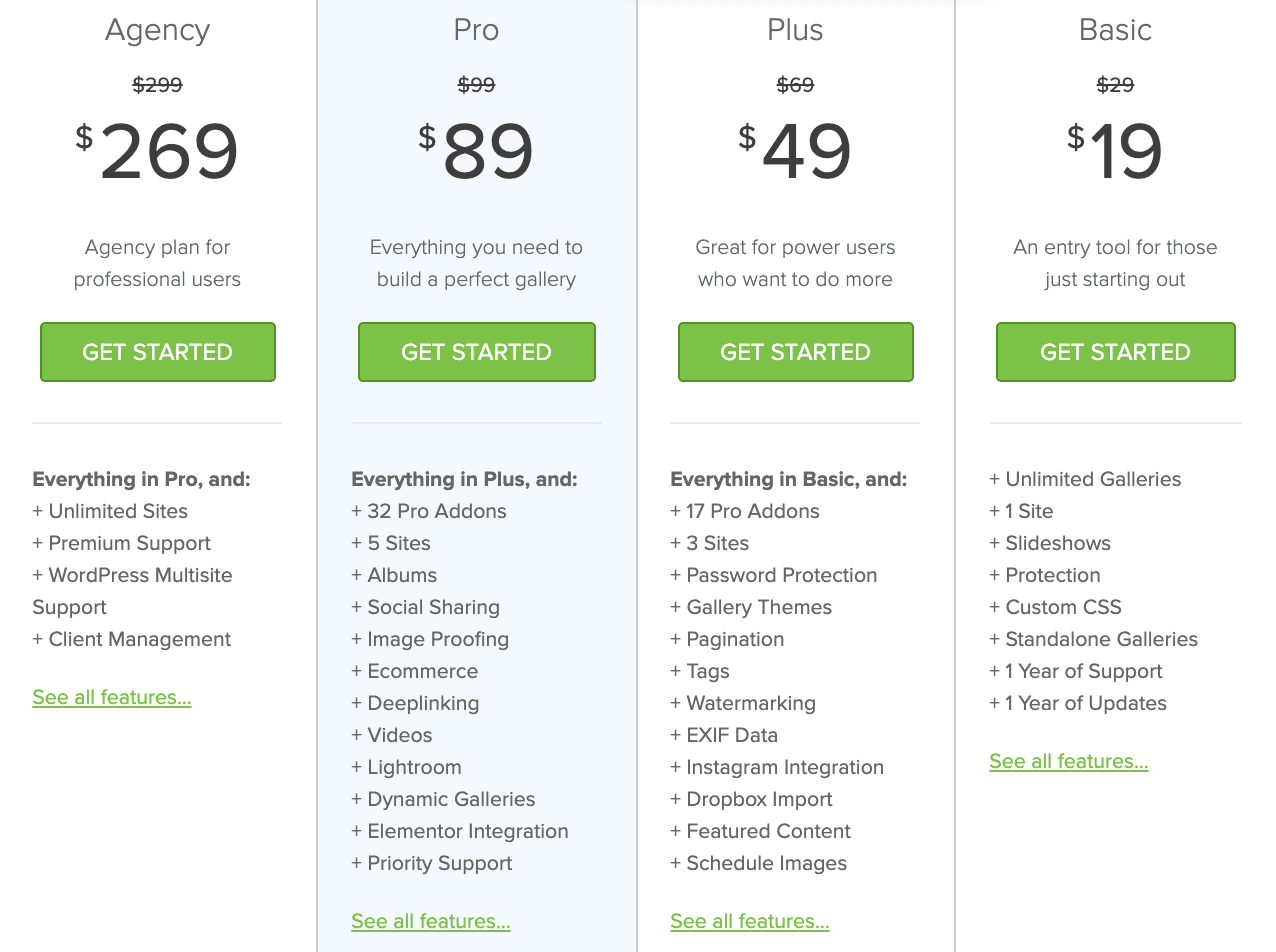Click the Plus plan heading
The image size is (1276, 952).
point(795,30)
